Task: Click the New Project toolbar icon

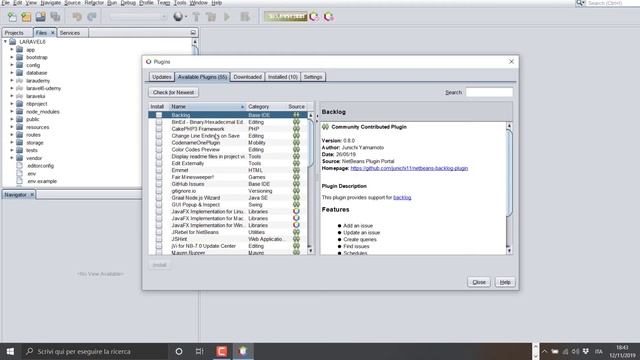Action: point(27,17)
